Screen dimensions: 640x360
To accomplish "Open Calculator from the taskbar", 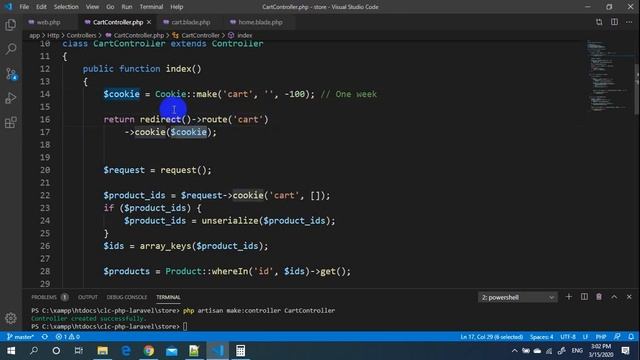I will click(x=240, y=351).
